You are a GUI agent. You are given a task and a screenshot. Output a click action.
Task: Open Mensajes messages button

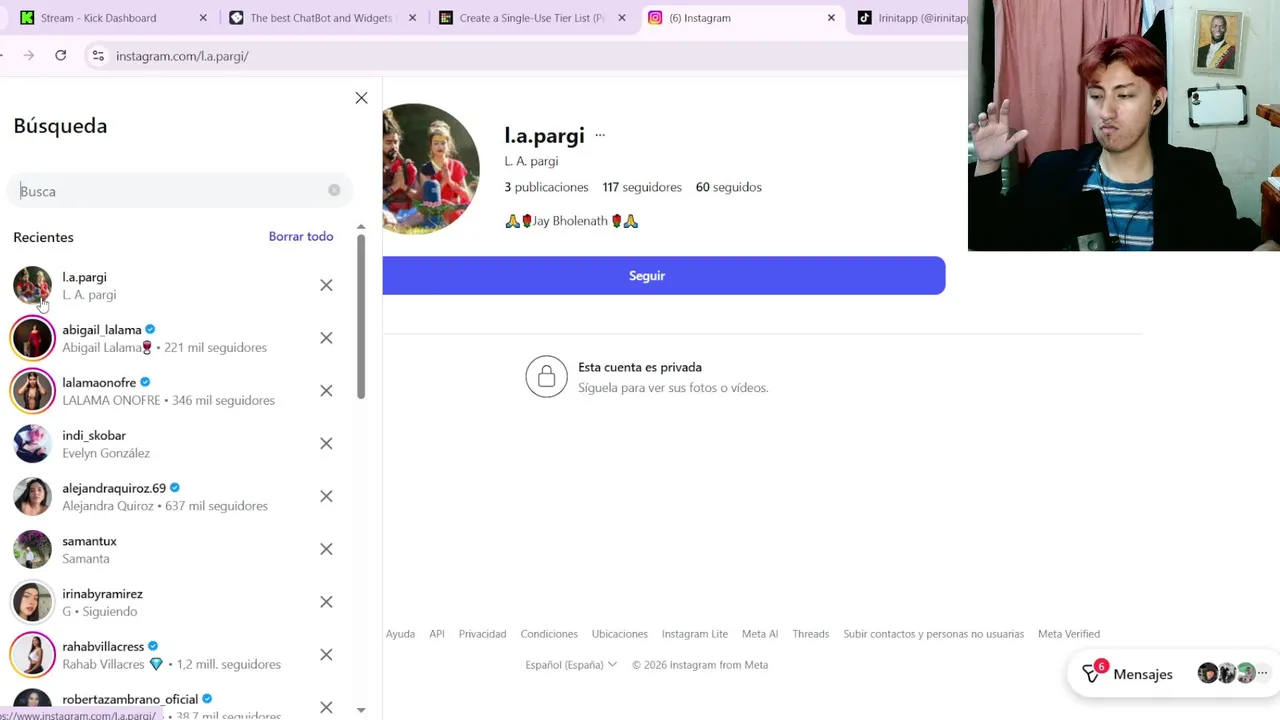click(1143, 674)
